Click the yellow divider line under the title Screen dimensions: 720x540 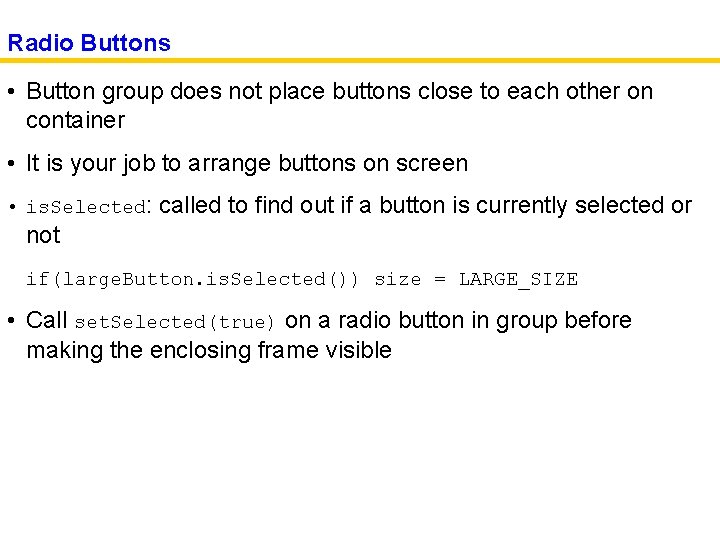[x=360, y=61]
